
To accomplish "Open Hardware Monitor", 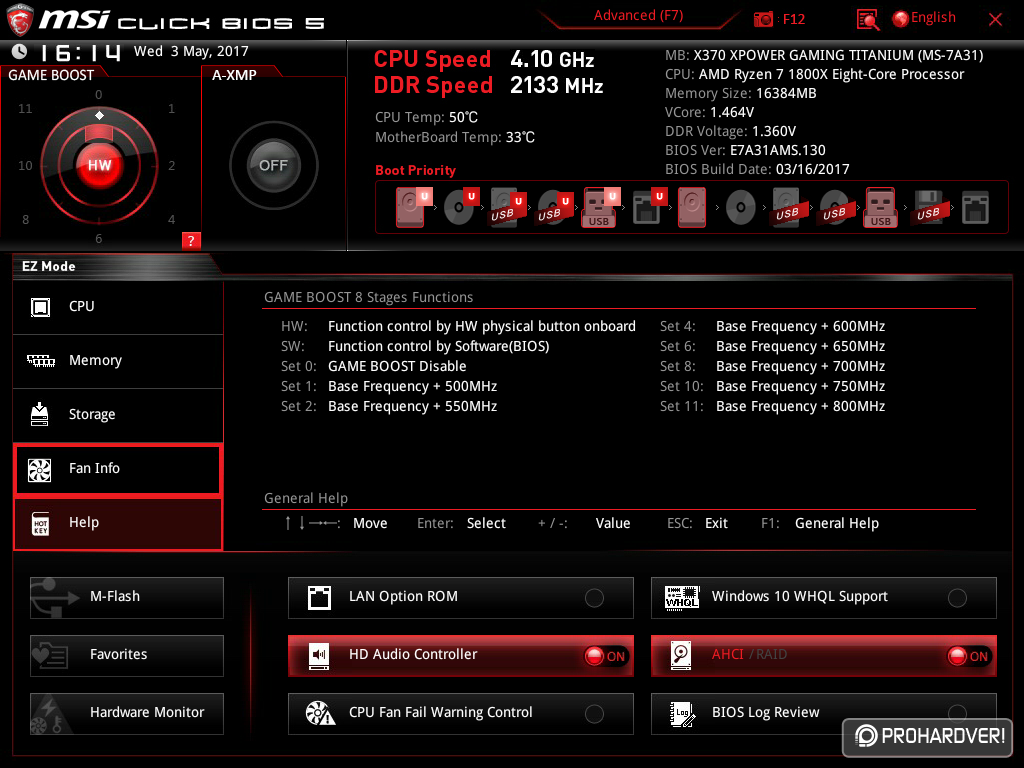I will 127,713.
